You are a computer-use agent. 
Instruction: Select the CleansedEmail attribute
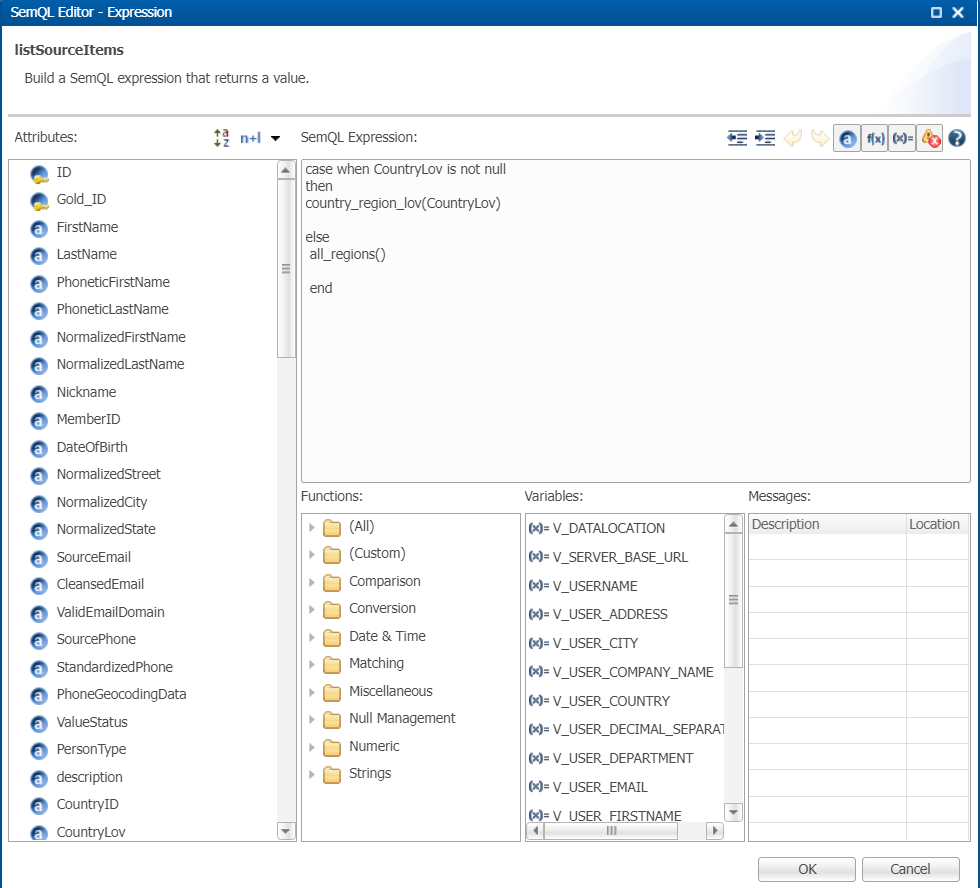[100, 585]
